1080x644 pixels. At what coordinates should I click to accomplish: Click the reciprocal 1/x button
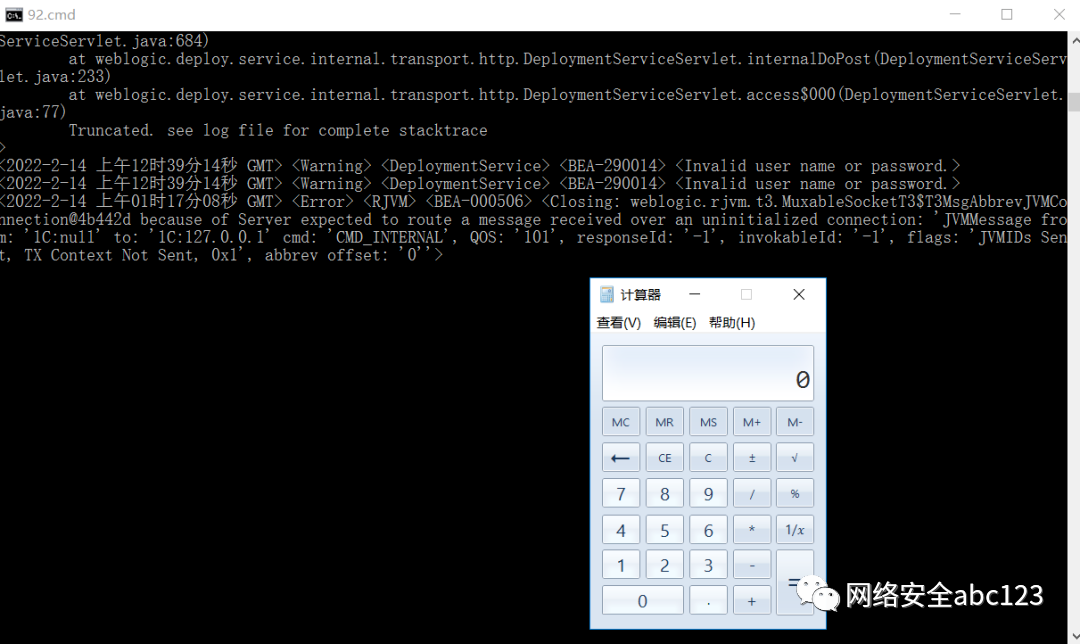(x=795, y=530)
